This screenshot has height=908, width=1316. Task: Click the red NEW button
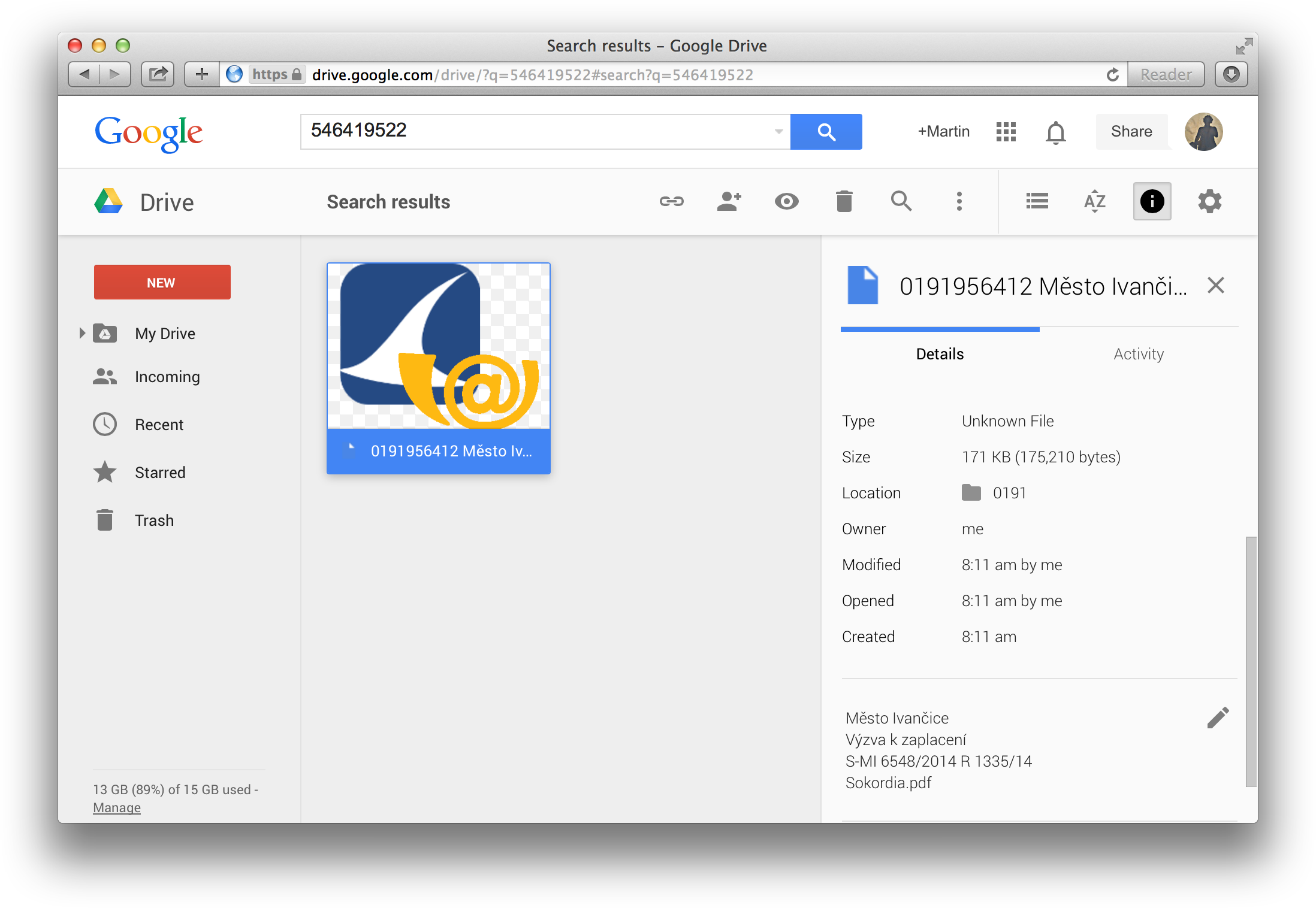pos(162,282)
